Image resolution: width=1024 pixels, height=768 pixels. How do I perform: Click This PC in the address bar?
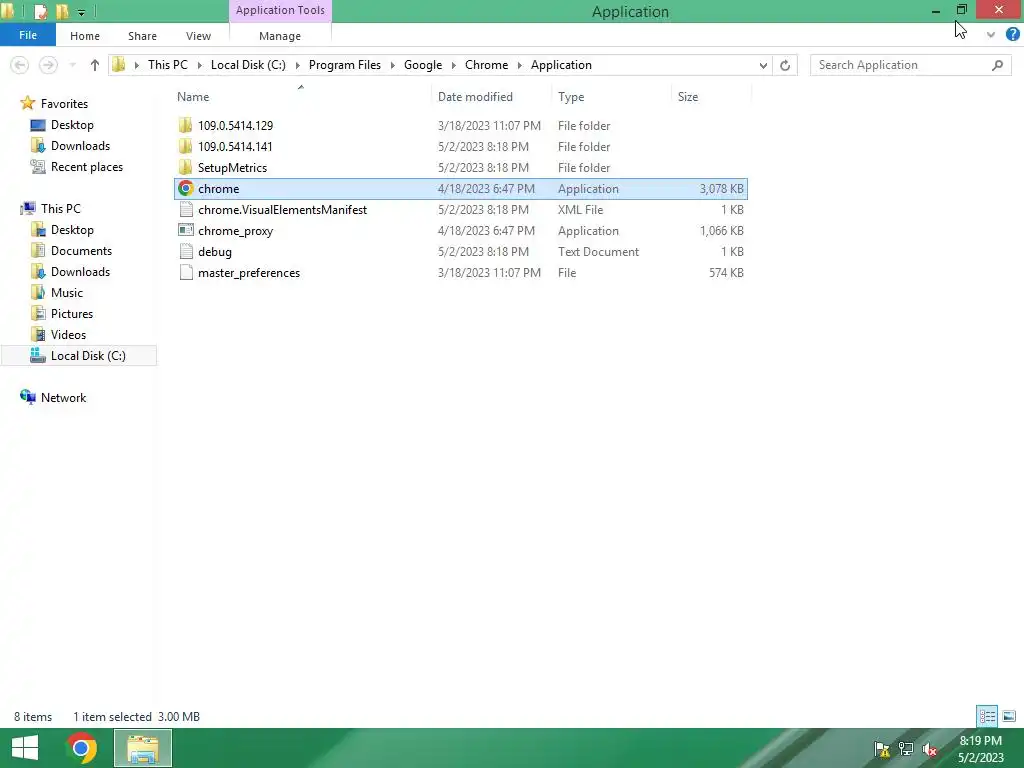tap(168, 65)
